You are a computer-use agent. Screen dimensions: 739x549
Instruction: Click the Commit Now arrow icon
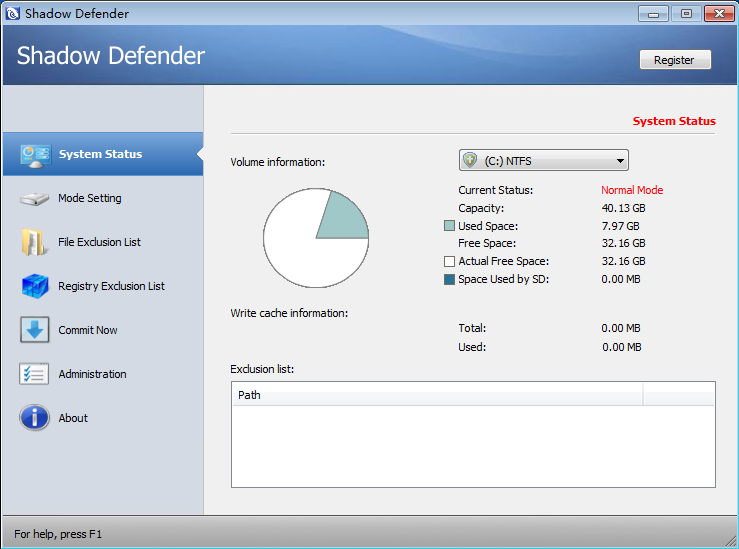(x=34, y=330)
